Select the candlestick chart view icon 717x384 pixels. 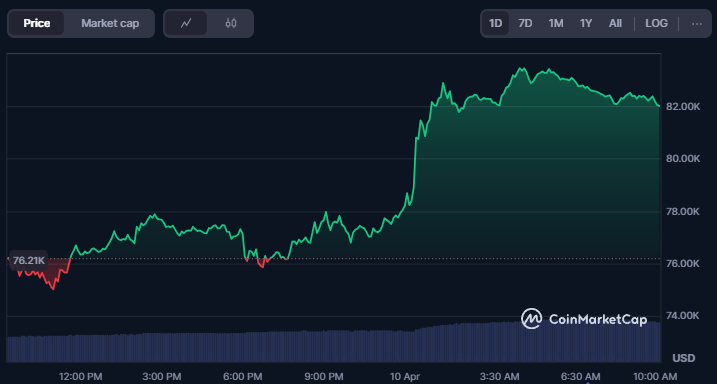[x=231, y=23]
